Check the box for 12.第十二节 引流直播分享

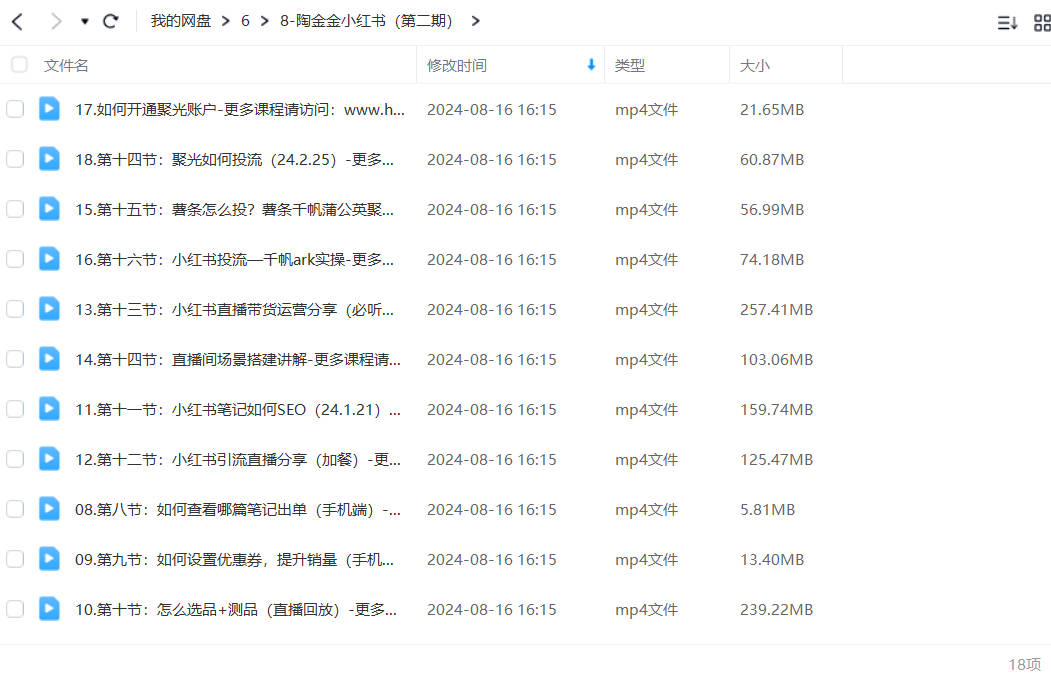tap(15, 459)
